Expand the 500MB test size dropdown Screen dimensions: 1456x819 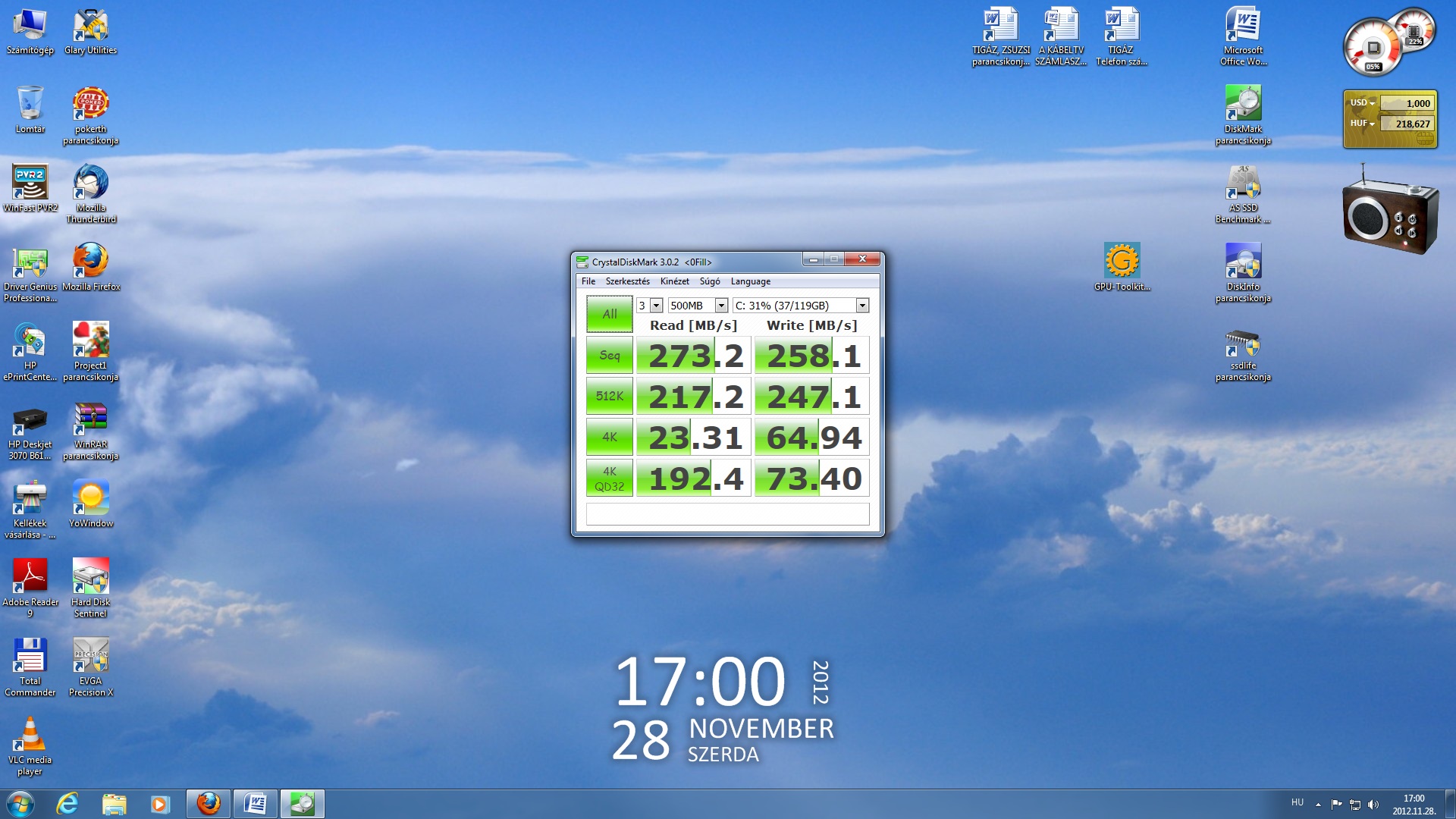coord(721,306)
